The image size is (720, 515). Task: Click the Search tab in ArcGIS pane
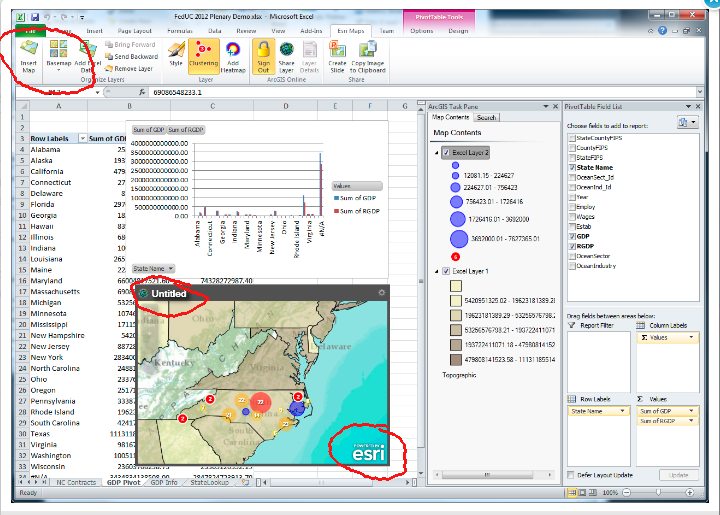tap(486, 118)
